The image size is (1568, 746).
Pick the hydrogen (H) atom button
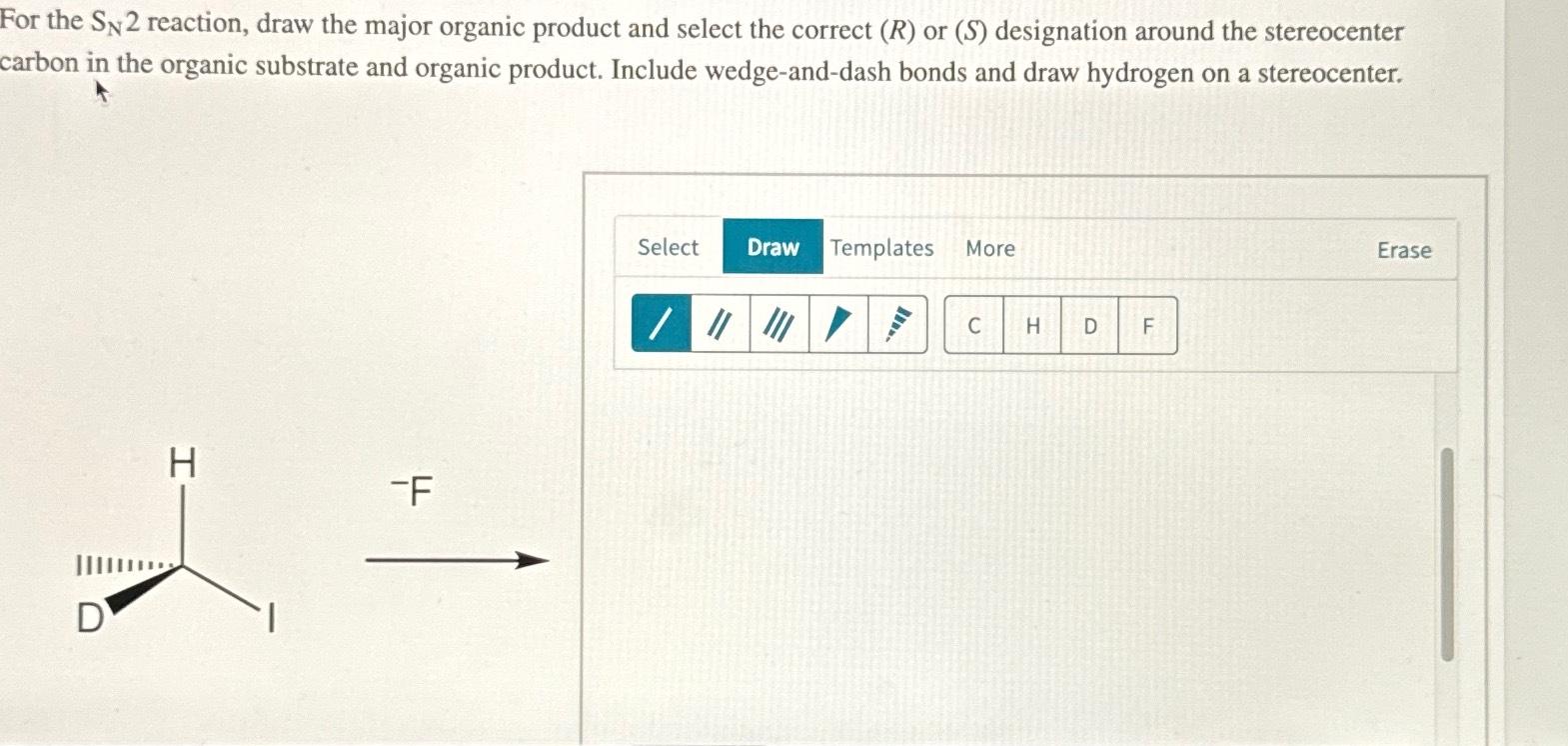click(1031, 325)
